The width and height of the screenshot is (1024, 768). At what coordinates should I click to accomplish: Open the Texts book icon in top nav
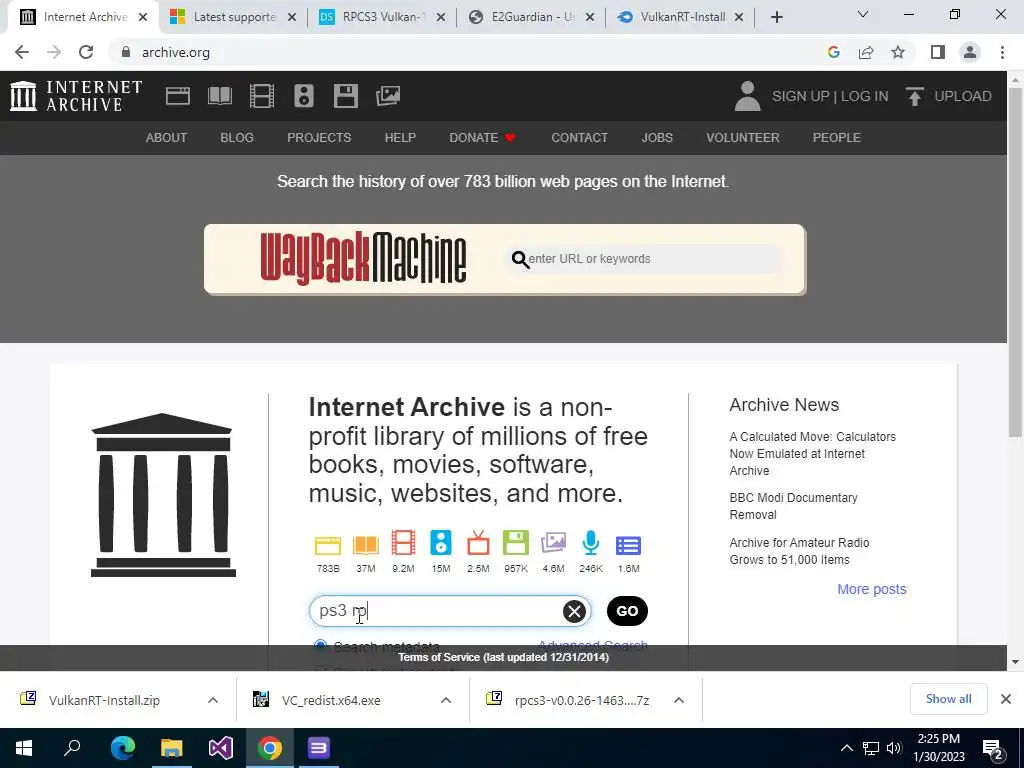(219, 96)
